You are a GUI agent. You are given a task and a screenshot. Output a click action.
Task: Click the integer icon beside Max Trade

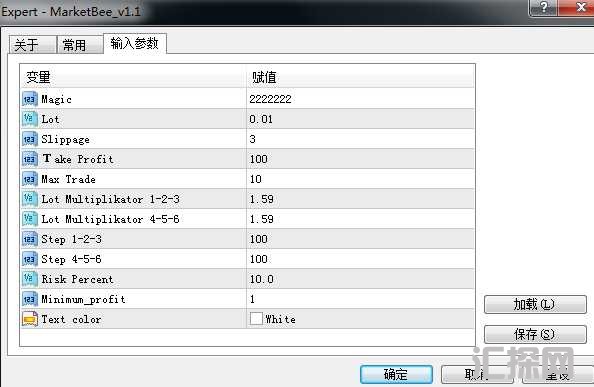coord(30,179)
